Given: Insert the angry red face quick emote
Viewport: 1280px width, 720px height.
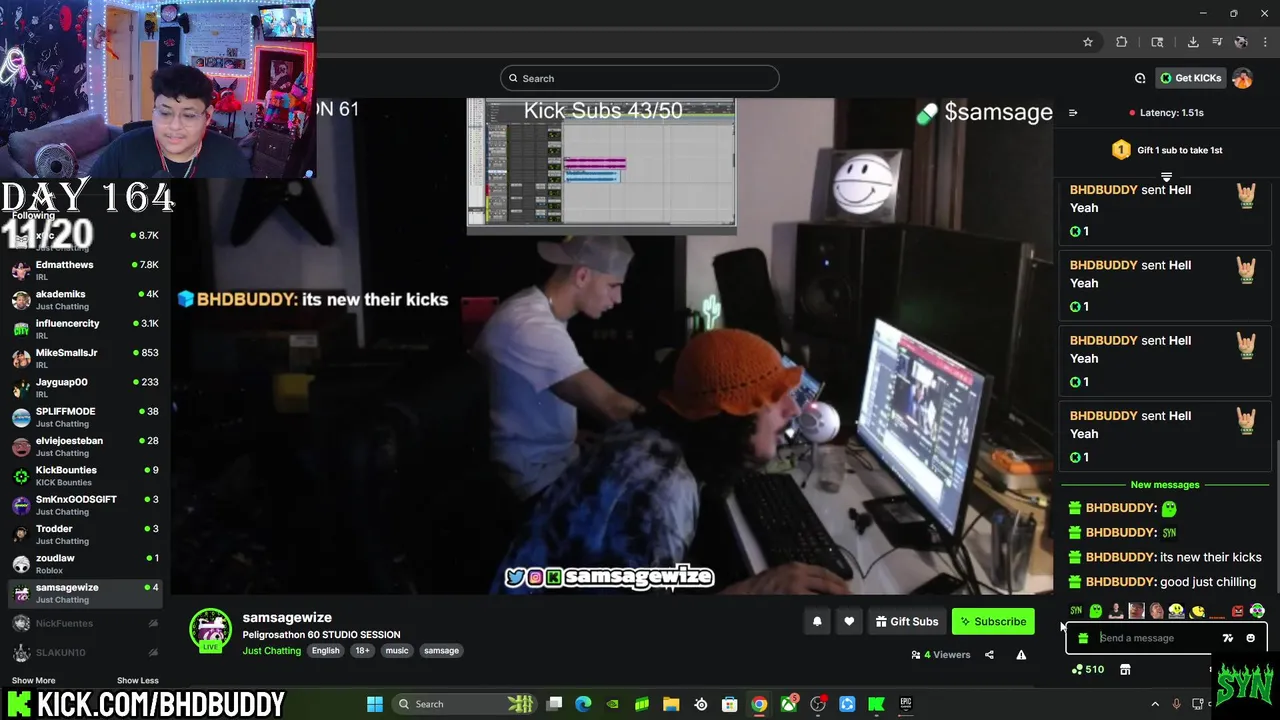Looking at the screenshot, I should (x=1238, y=610).
